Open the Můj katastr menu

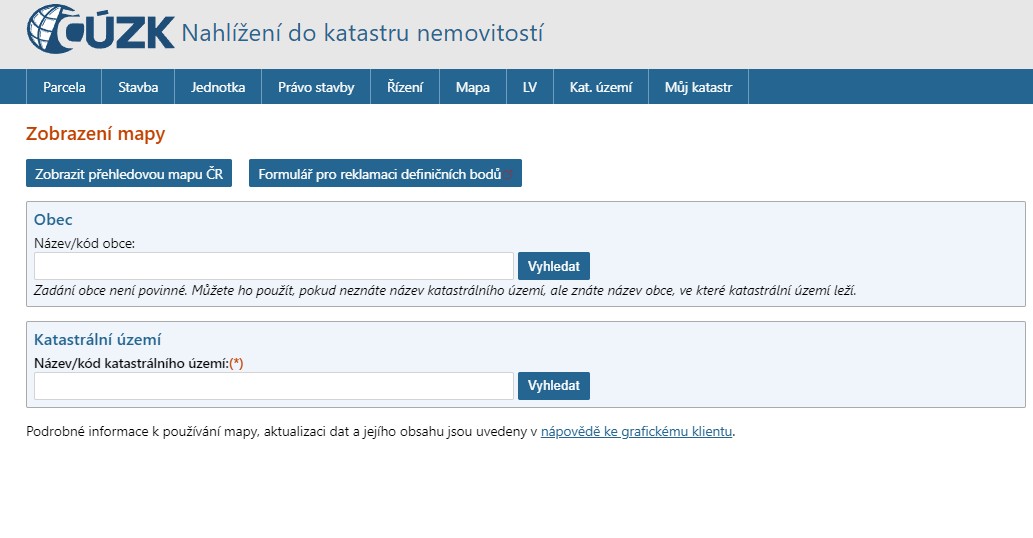[x=698, y=87]
